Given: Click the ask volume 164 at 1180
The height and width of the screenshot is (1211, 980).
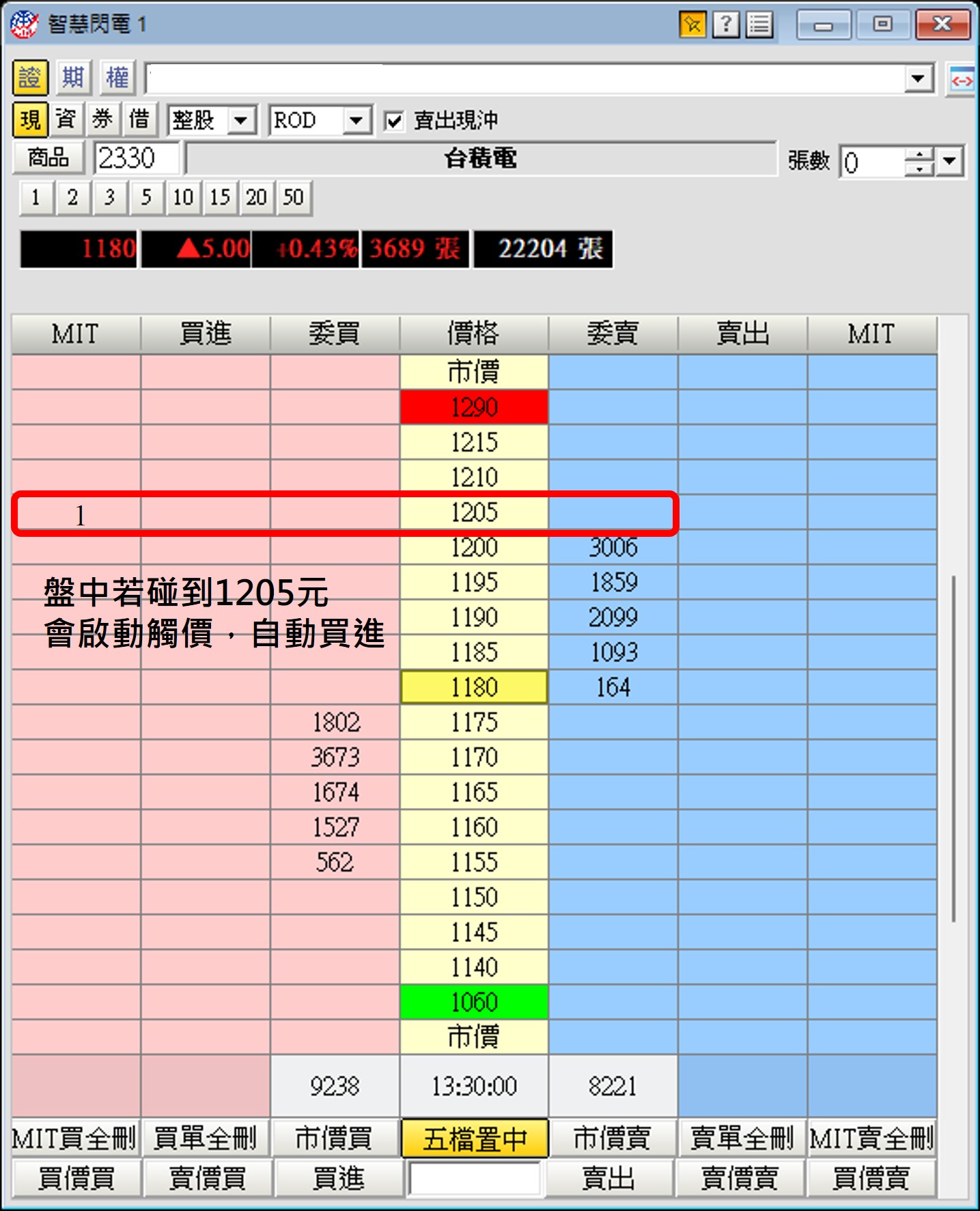Looking at the screenshot, I should pyautogui.click(x=613, y=687).
